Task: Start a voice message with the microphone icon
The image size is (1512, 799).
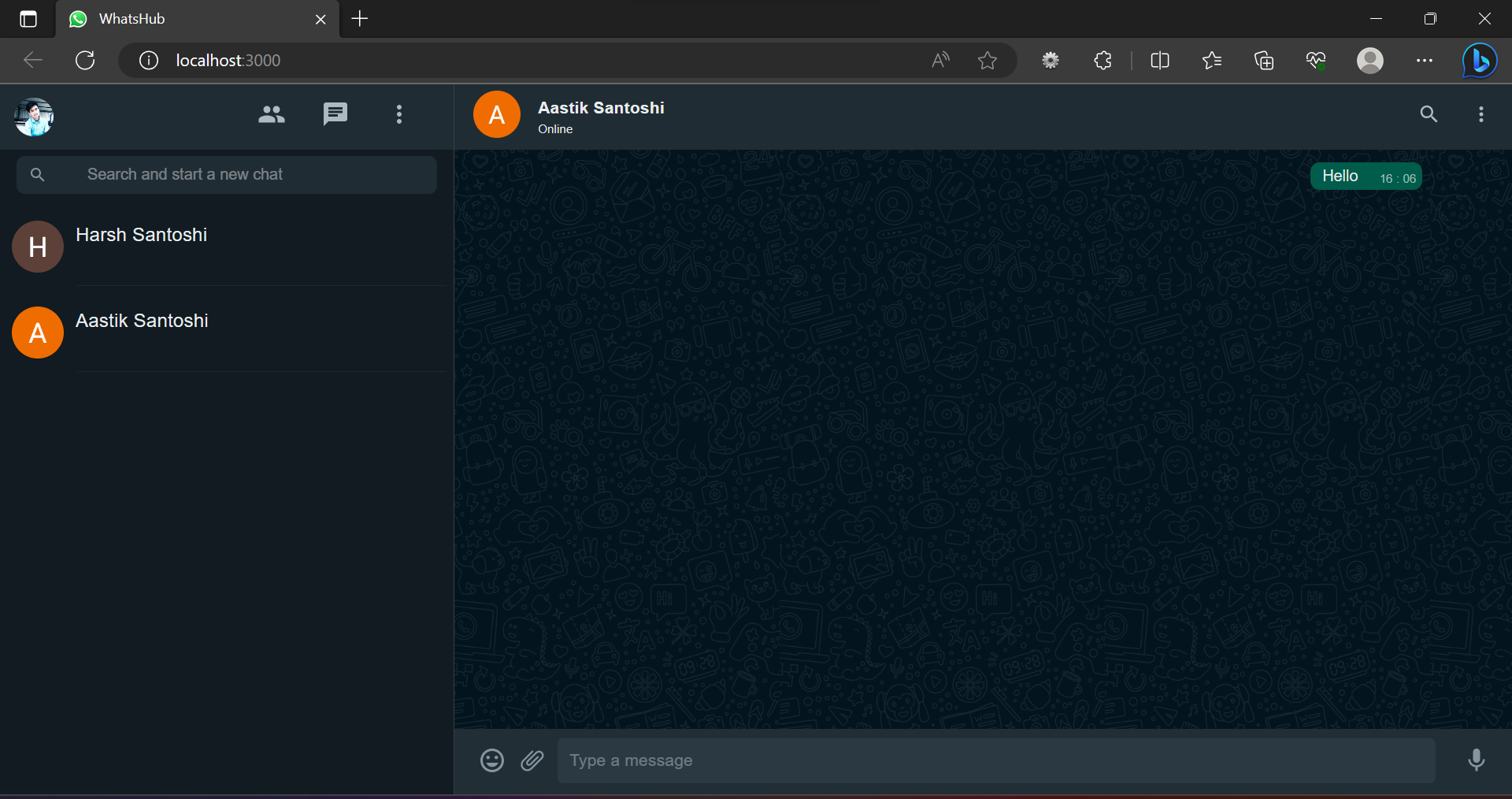Action: click(1477, 760)
